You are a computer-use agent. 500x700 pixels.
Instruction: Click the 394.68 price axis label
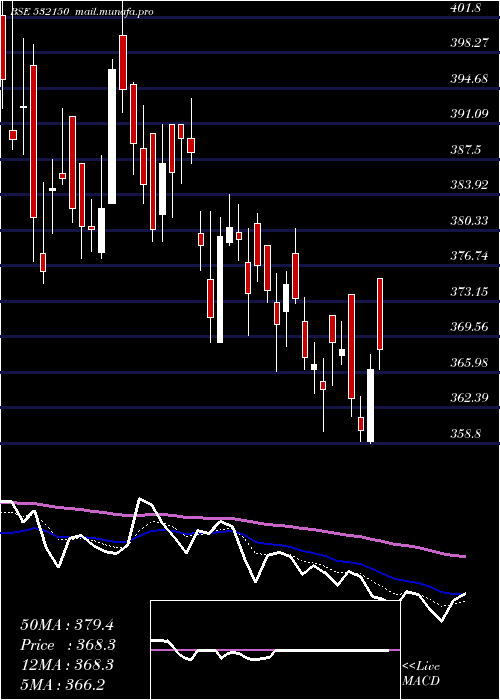(x=468, y=79)
